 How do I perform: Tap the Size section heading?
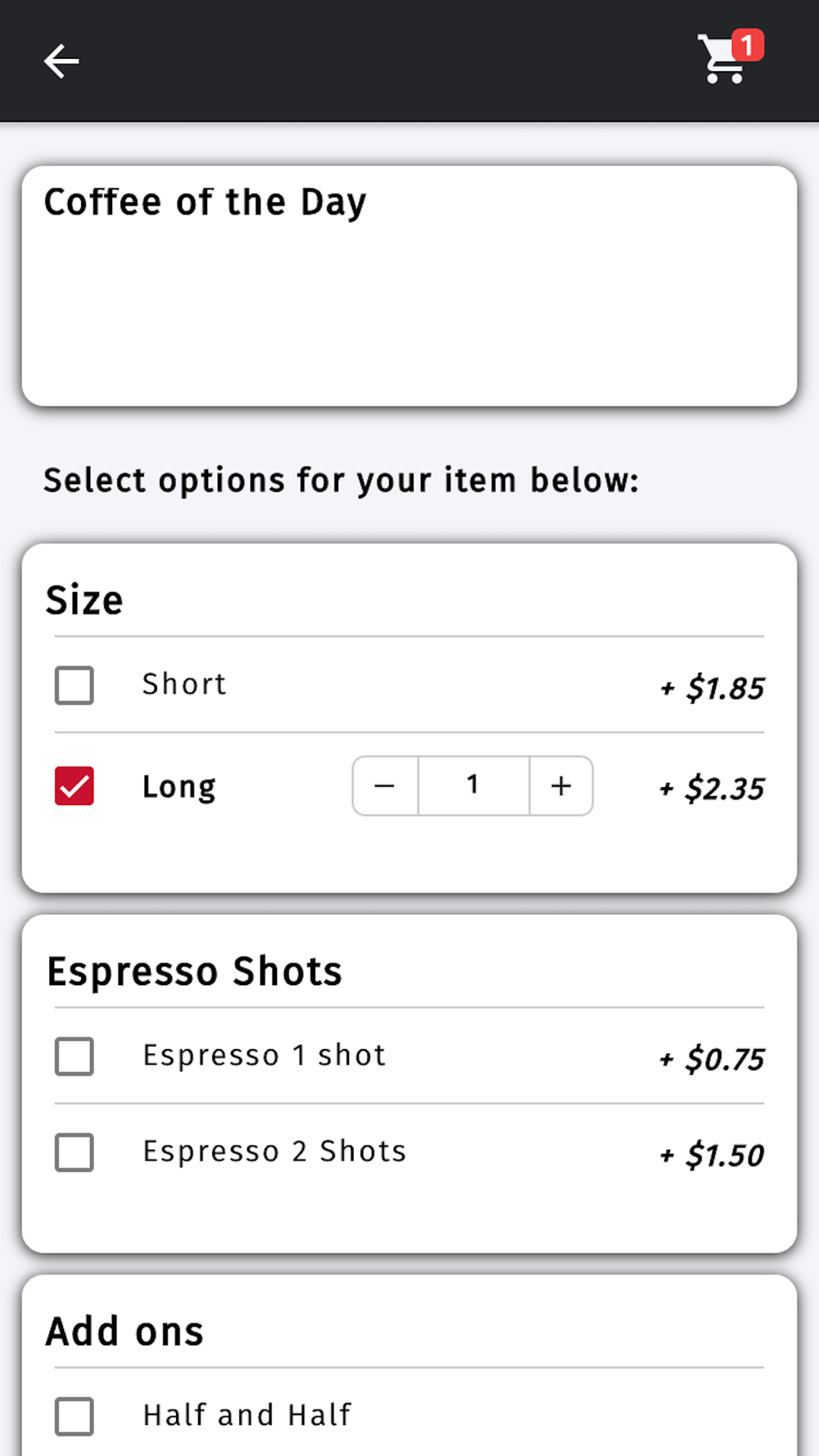pyautogui.click(x=84, y=599)
